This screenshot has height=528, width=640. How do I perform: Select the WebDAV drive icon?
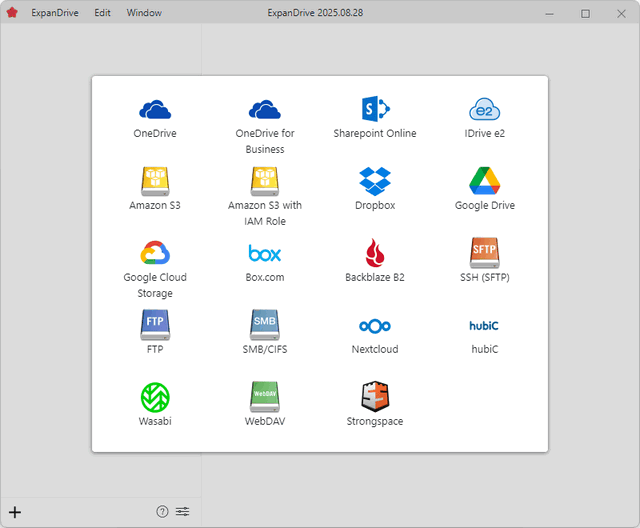click(265, 397)
